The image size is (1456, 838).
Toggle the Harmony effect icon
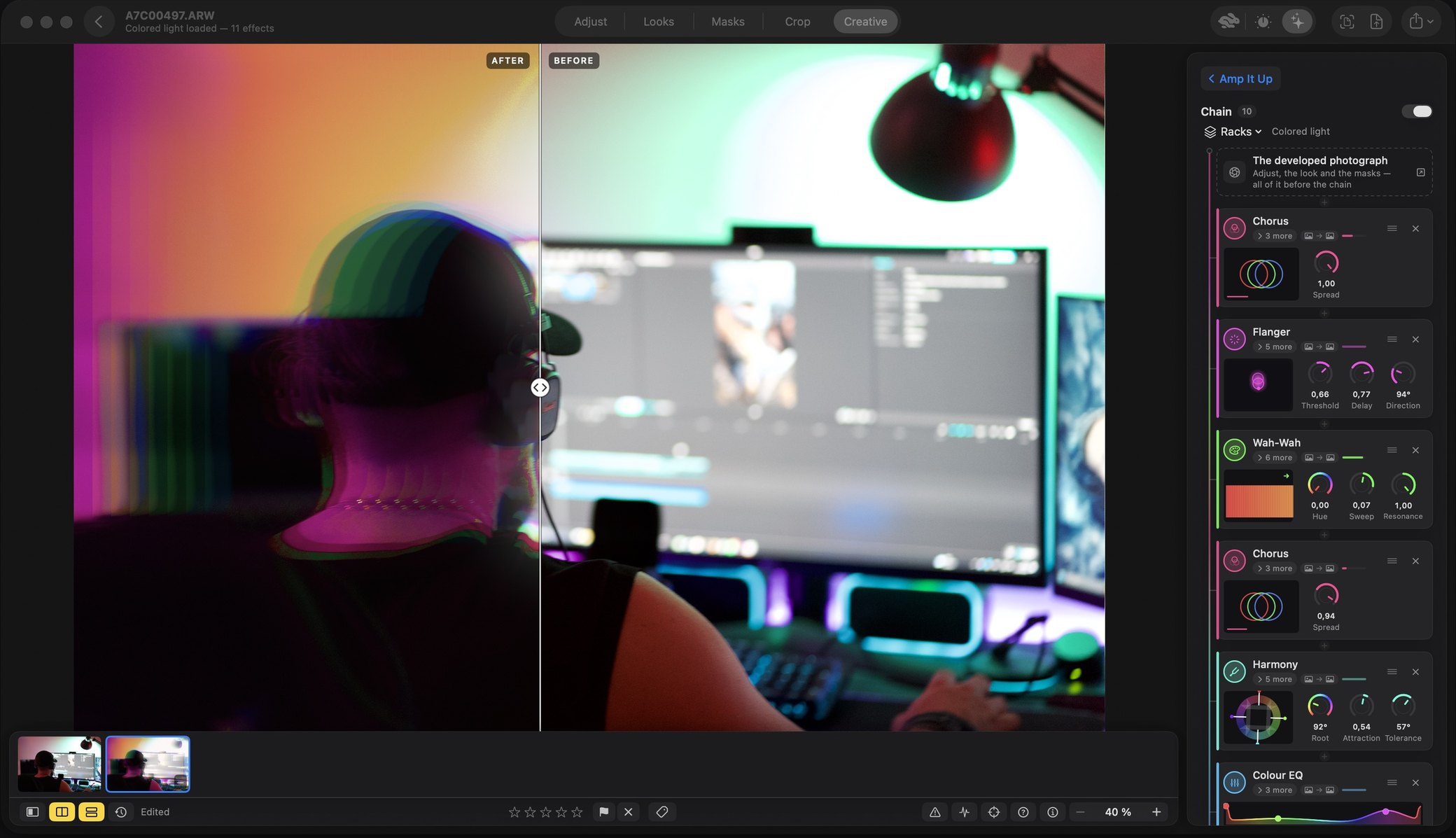[1235, 672]
